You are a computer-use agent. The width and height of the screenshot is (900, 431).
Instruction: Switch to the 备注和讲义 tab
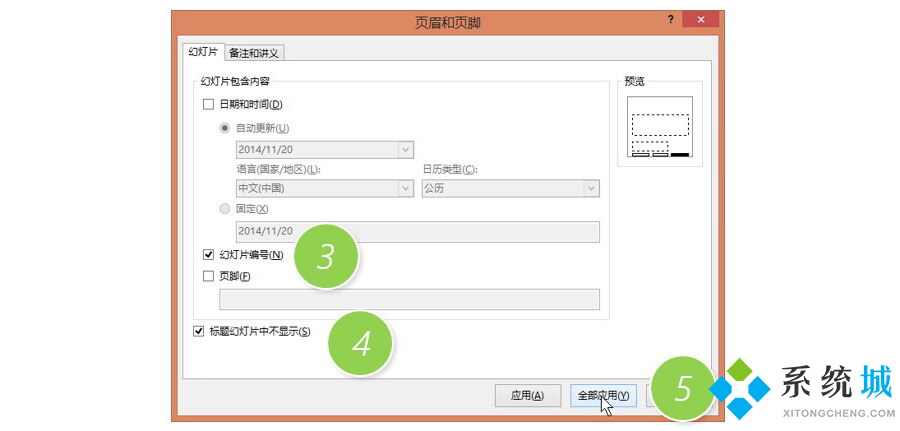(x=254, y=53)
